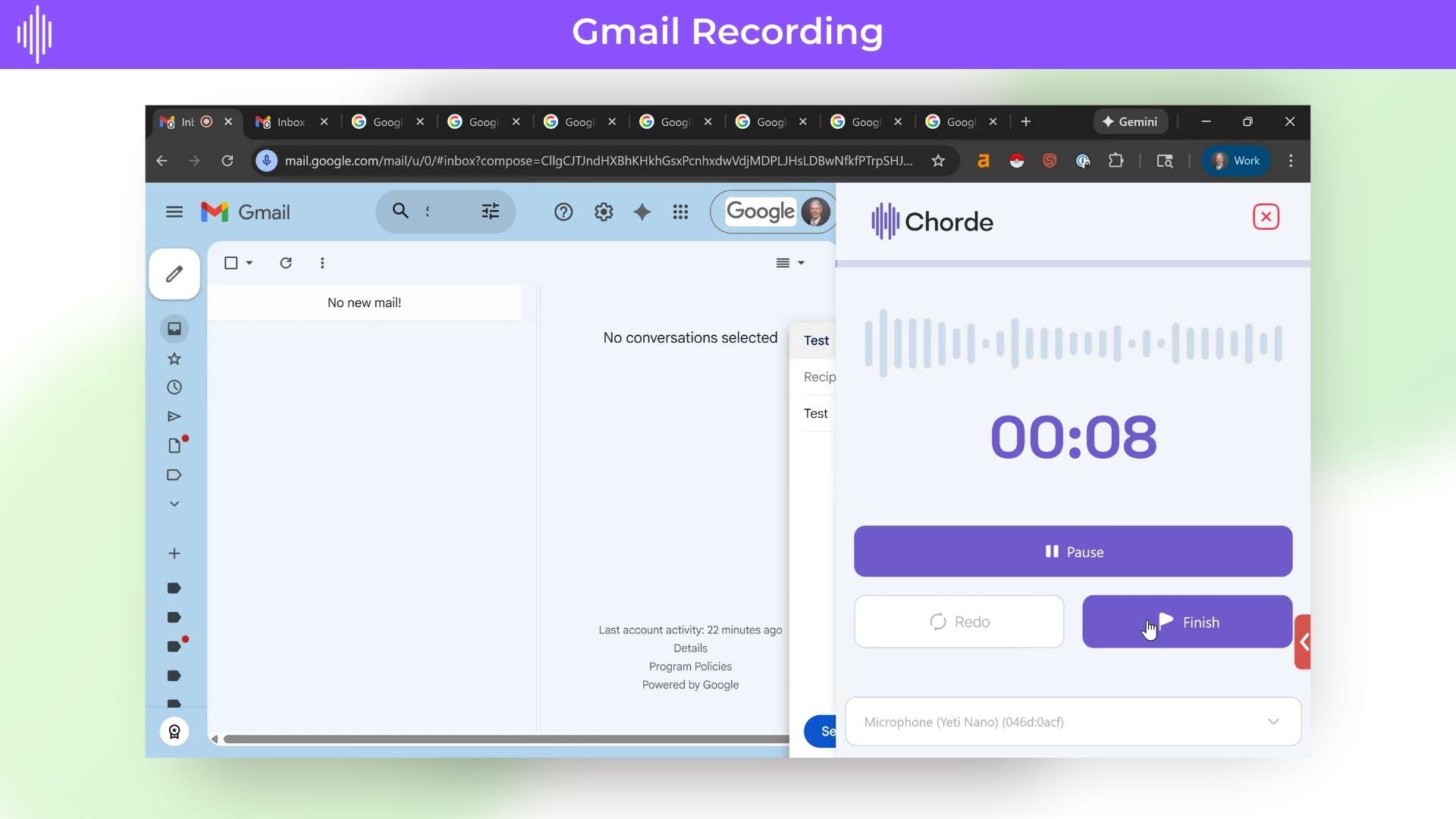The width and height of the screenshot is (1456, 819).
Task: Open the Drafts folder icon
Action: click(x=175, y=445)
